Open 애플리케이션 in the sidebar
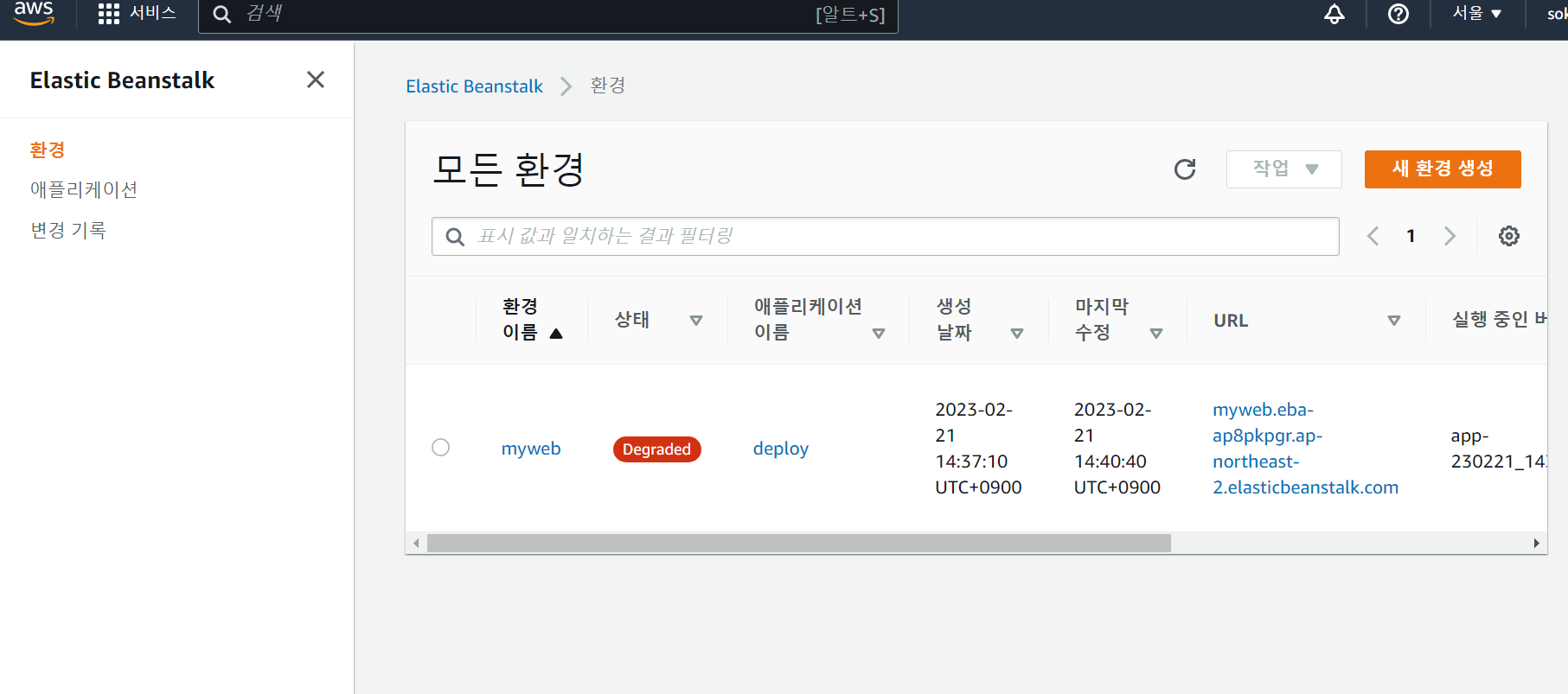 [x=84, y=190]
